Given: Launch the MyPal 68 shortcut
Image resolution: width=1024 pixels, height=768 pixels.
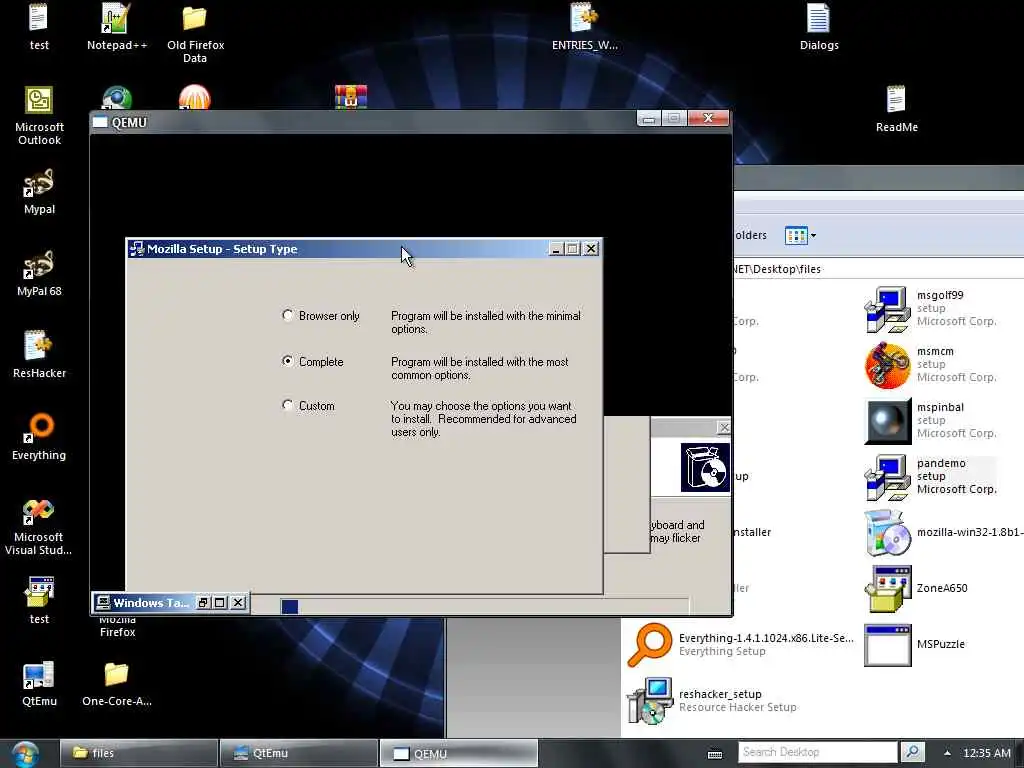Looking at the screenshot, I should pos(39,273).
